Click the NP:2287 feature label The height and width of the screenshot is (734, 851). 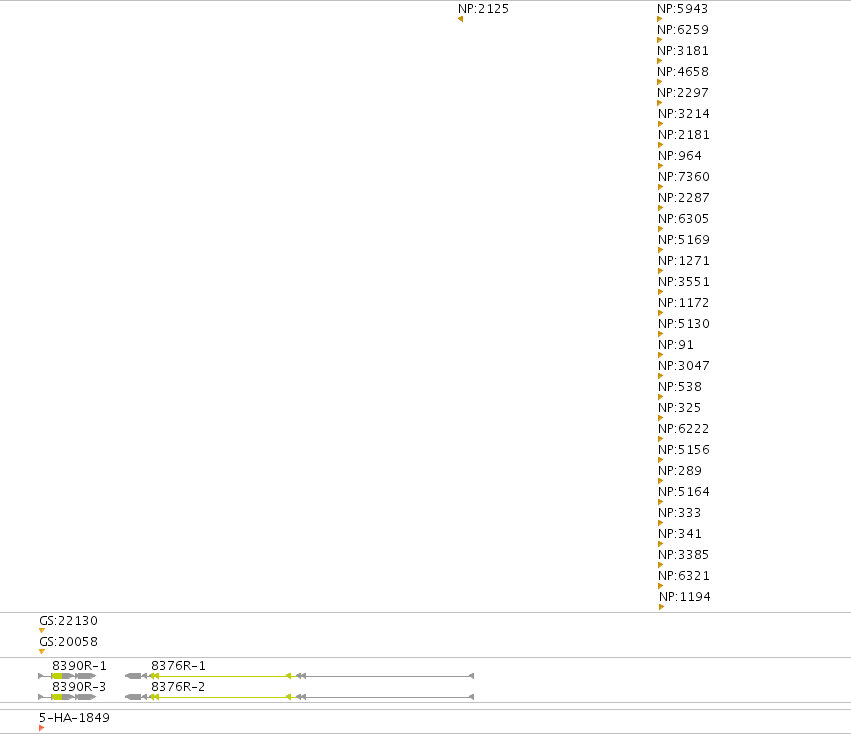[684, 198]
